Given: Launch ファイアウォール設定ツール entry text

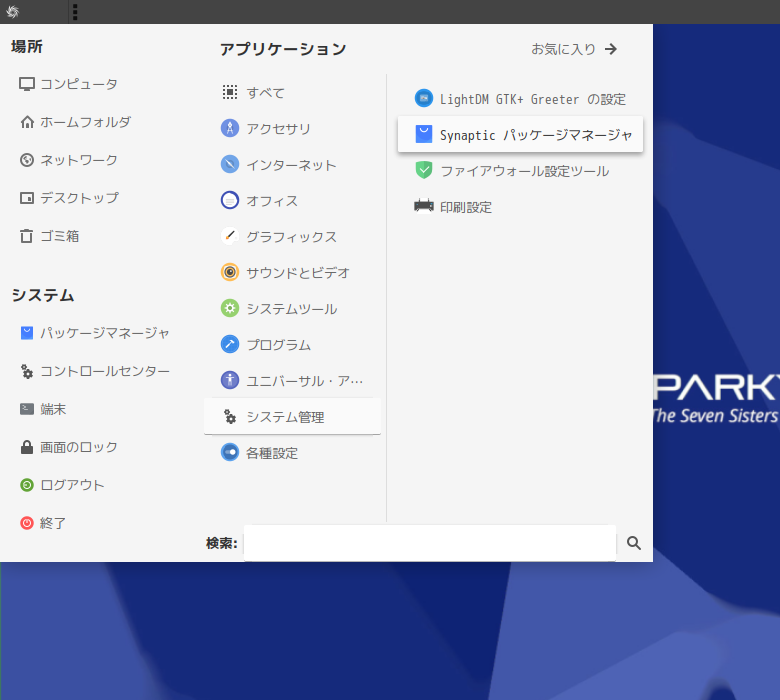Looking at the screenshot, I should pos(525,171).
